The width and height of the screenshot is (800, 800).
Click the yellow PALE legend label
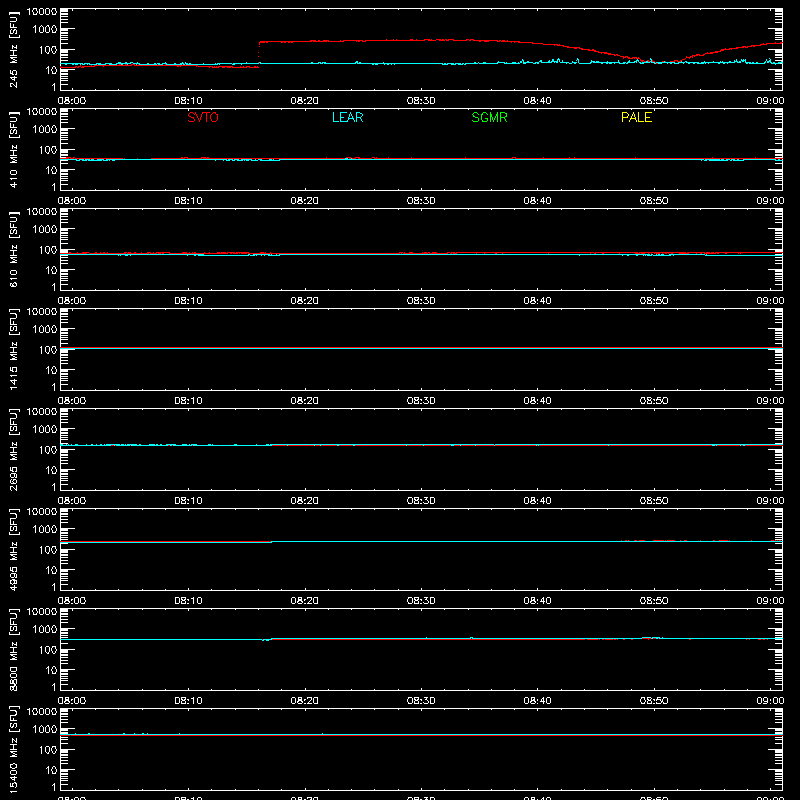coord(636,117)
